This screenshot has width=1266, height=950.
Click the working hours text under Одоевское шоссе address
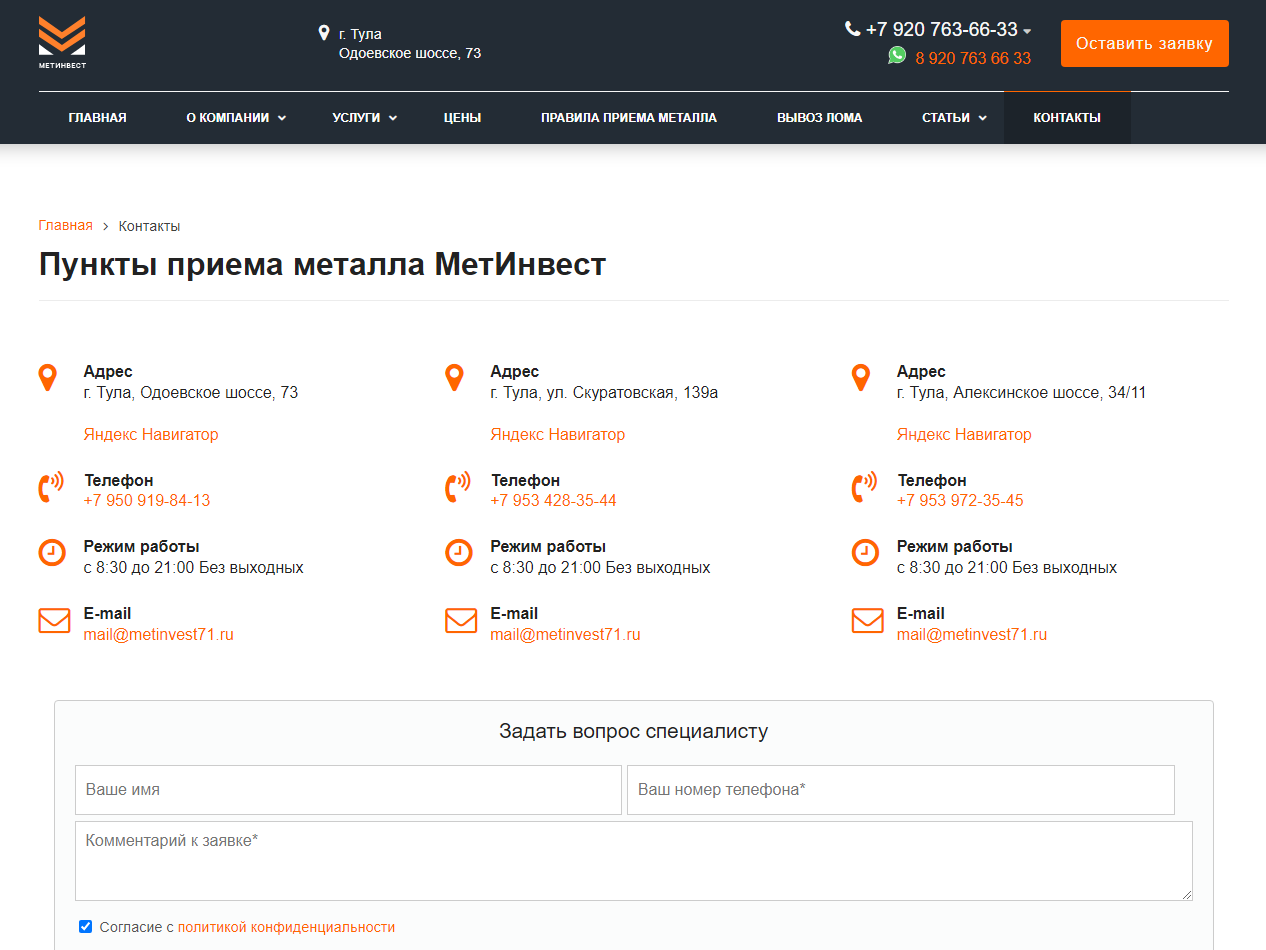tap(194, 567)
